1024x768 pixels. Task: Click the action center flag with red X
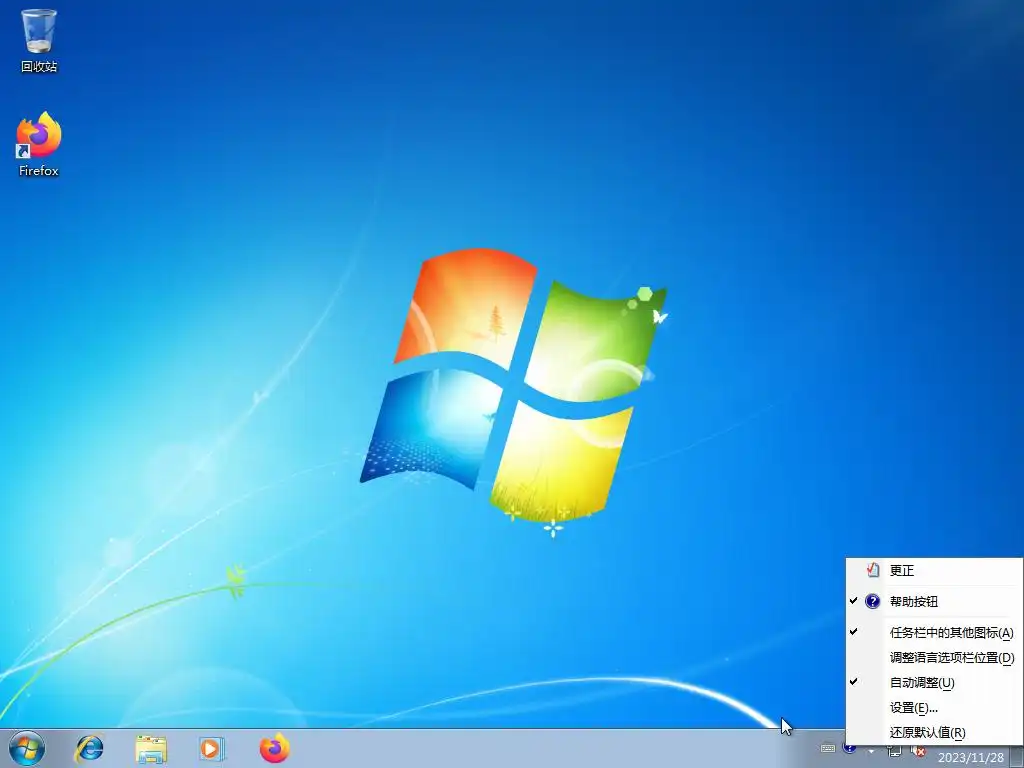click(918, 752)
